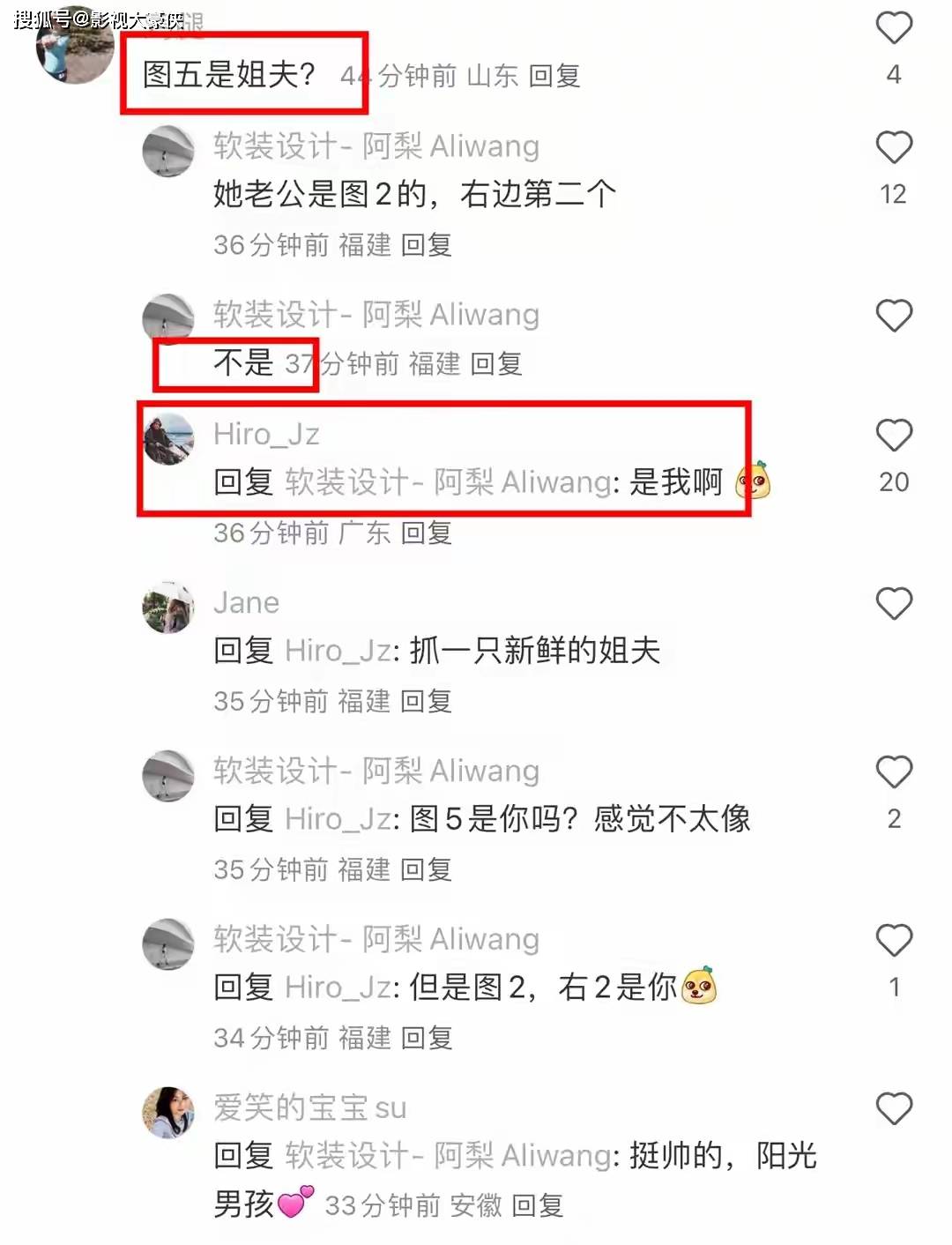Like 爱笑的宝宝su's comment
Screen dimensions: 952x1245
click(x=893, y=1109)
